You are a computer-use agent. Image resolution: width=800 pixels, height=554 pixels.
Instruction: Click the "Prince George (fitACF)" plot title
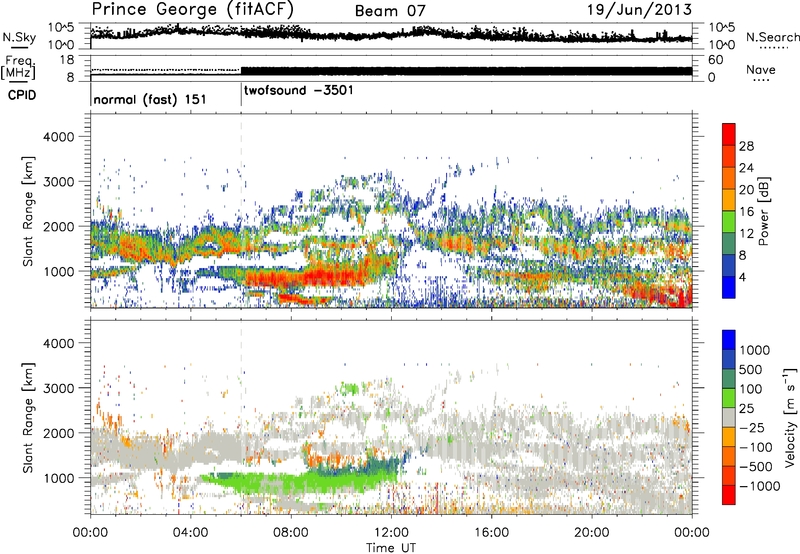(192, 9)
